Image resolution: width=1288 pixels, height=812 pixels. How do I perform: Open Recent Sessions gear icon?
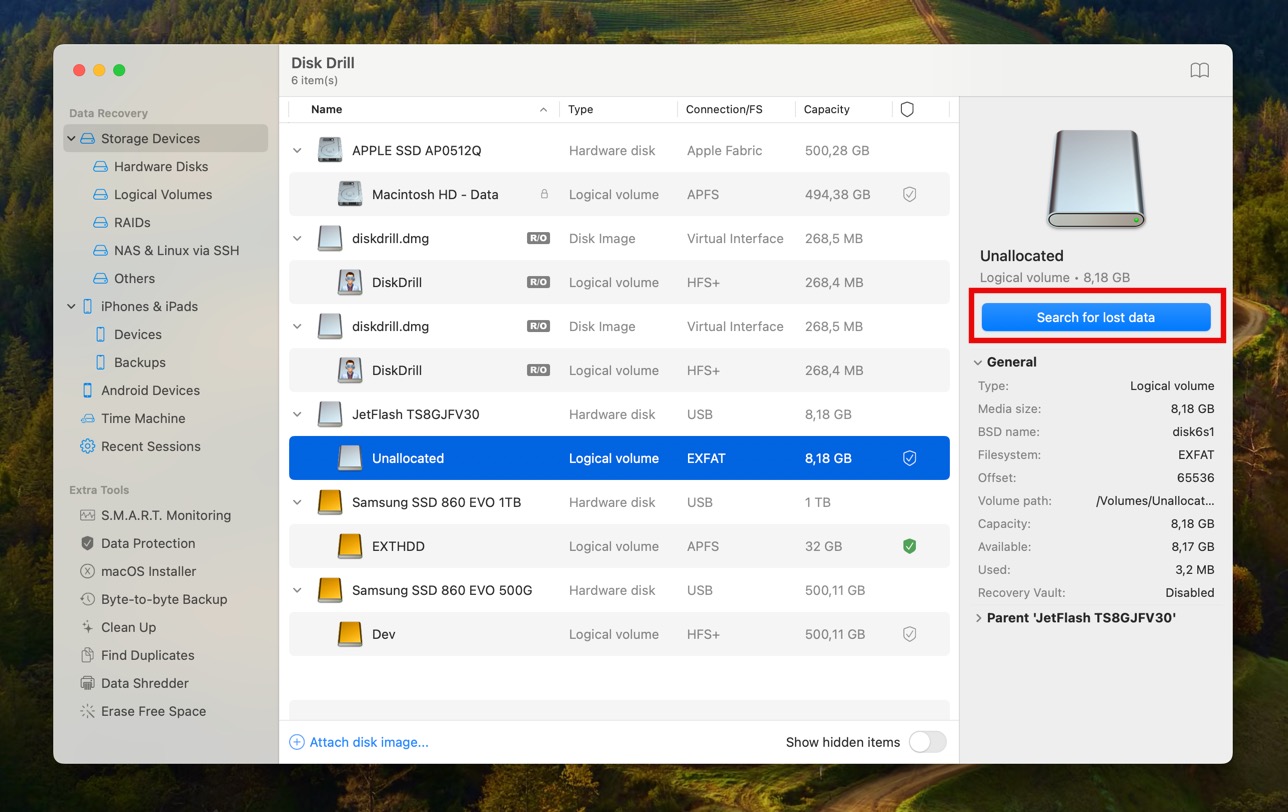(87, 446)
